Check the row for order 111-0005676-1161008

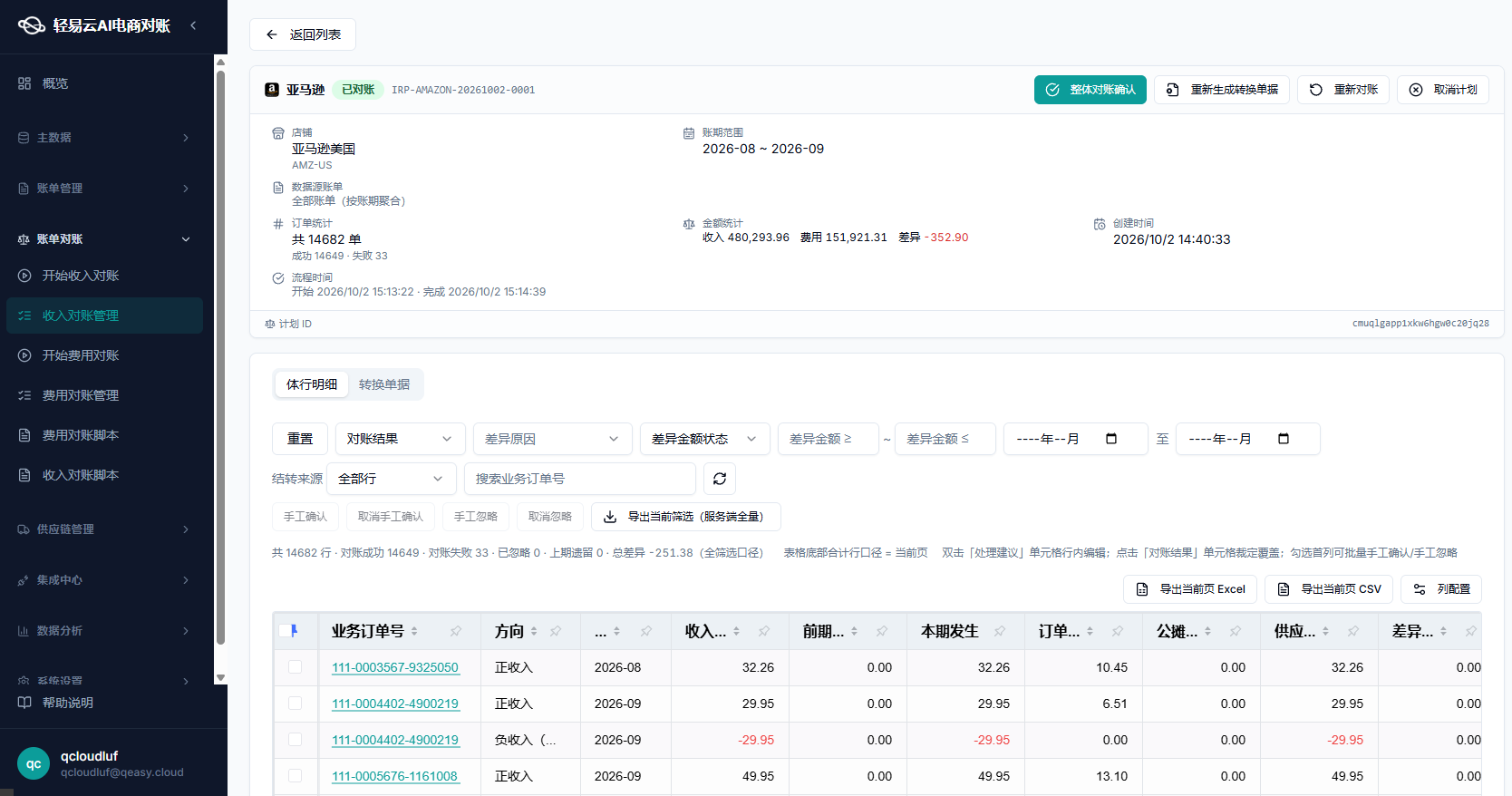click(295, 776)
